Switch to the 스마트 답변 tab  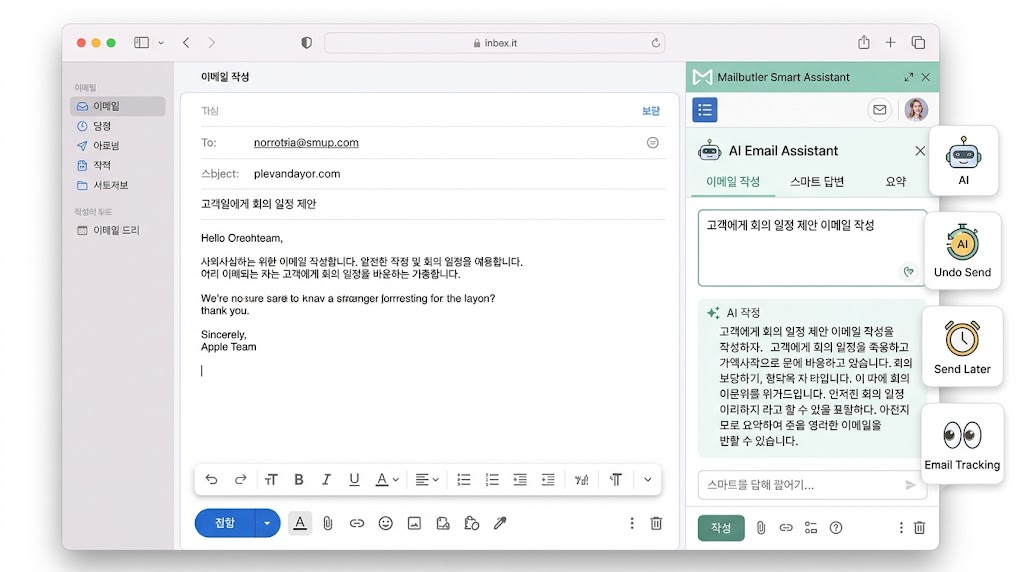click(817, 182)
